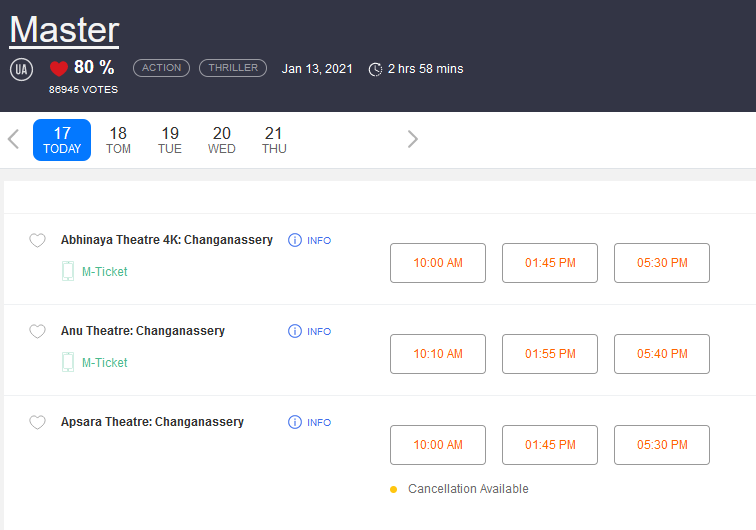Book 10:00 AM show at Abhinaya Theatre
Image resolution: width=756 pixels, height=530 pixels.
click(x=438, y=263)
